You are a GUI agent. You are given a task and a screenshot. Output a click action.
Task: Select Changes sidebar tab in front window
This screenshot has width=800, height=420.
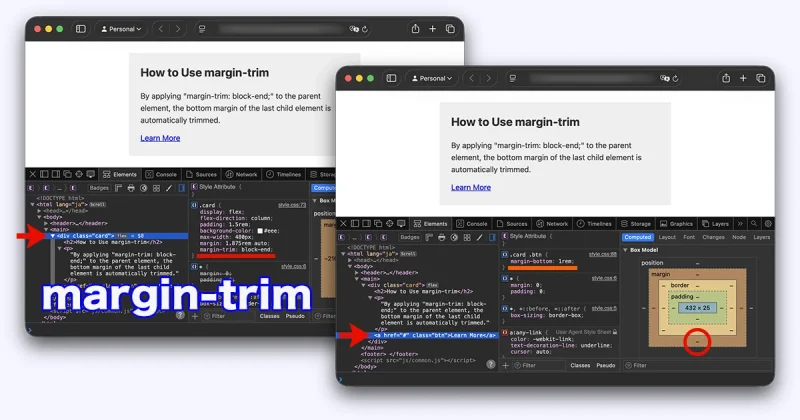(713, 237)
